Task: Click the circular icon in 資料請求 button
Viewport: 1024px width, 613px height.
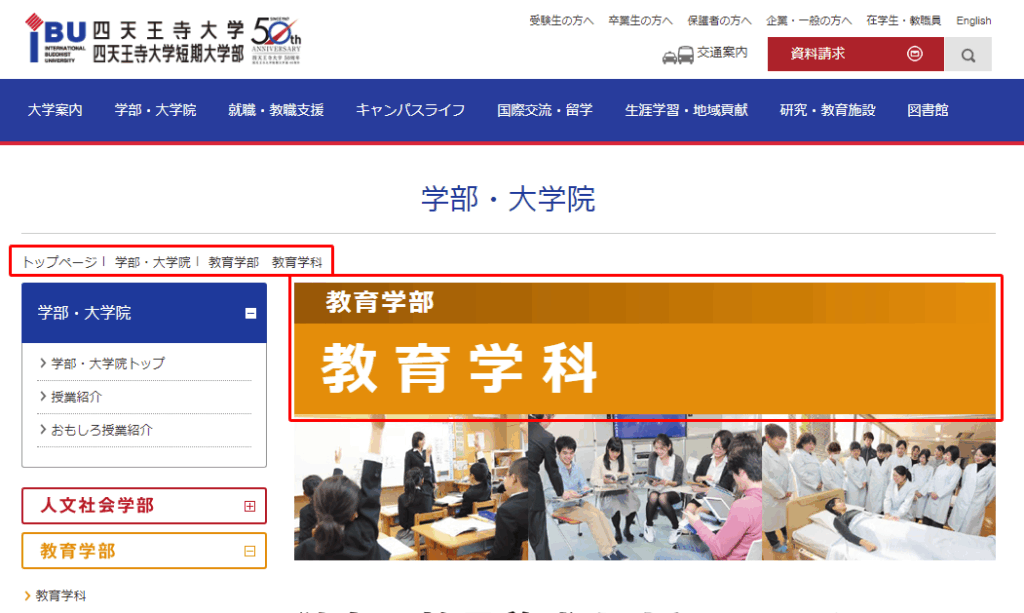Action: [914, 54]
